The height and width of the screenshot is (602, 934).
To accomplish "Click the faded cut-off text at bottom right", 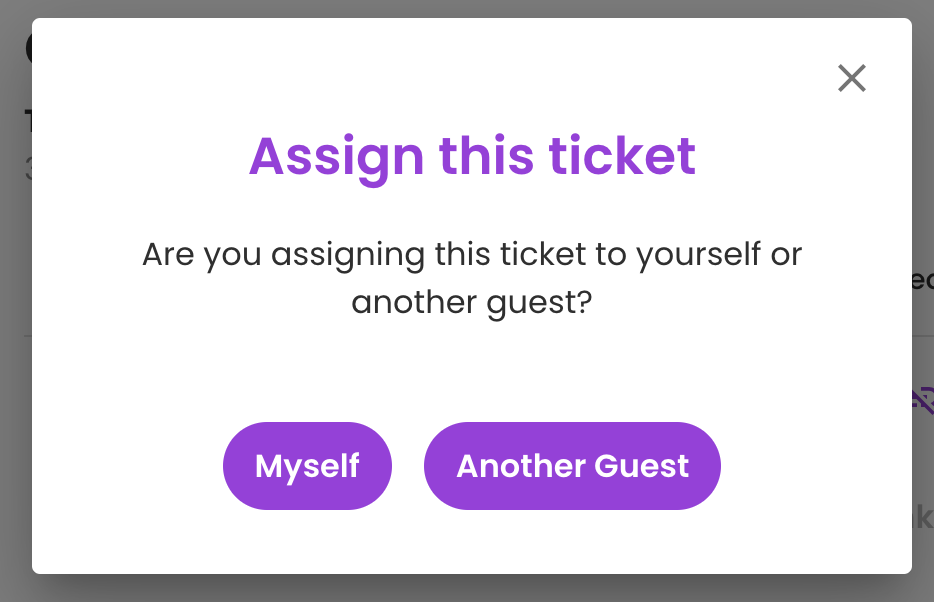I will [923, 517].
